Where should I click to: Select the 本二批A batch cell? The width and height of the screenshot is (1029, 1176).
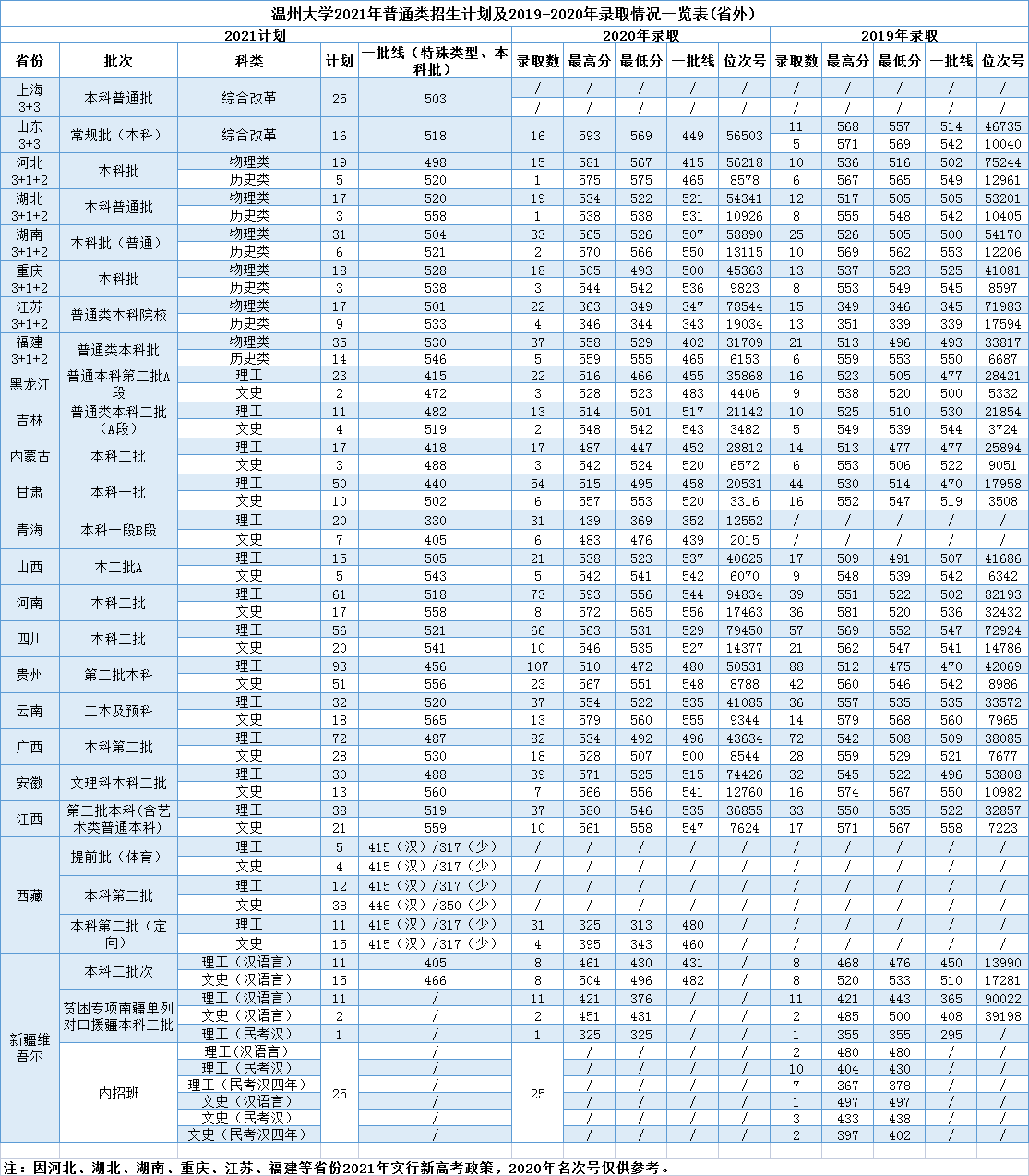tap(118, 567)
